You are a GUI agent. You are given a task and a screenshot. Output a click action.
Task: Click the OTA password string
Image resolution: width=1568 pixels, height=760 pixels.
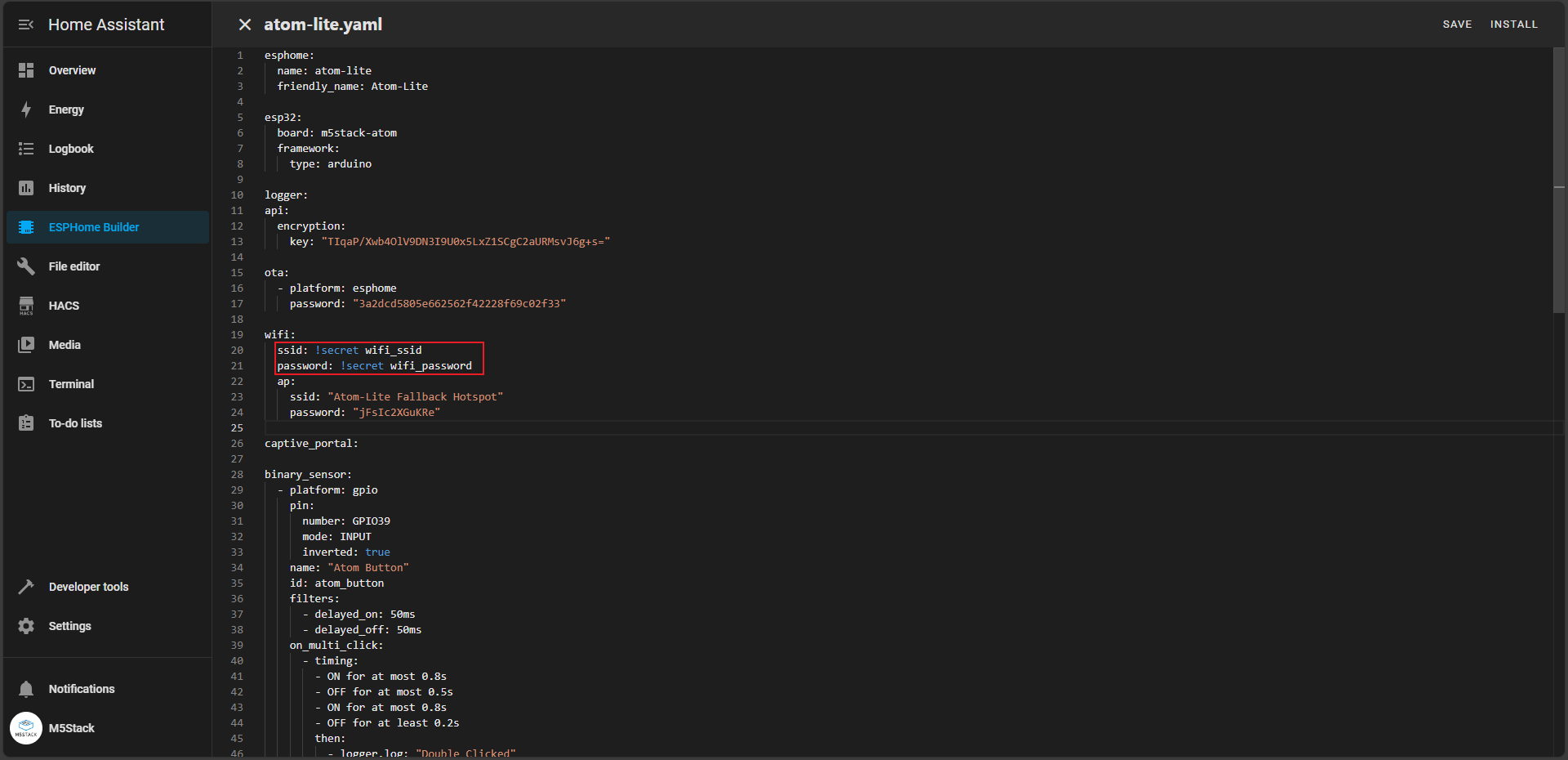(459, 303)
